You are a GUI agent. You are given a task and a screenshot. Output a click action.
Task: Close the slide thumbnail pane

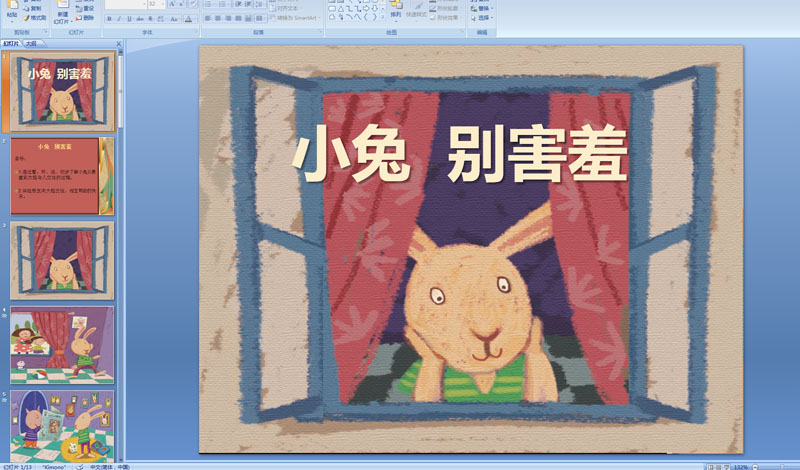(x=119, y=44)
